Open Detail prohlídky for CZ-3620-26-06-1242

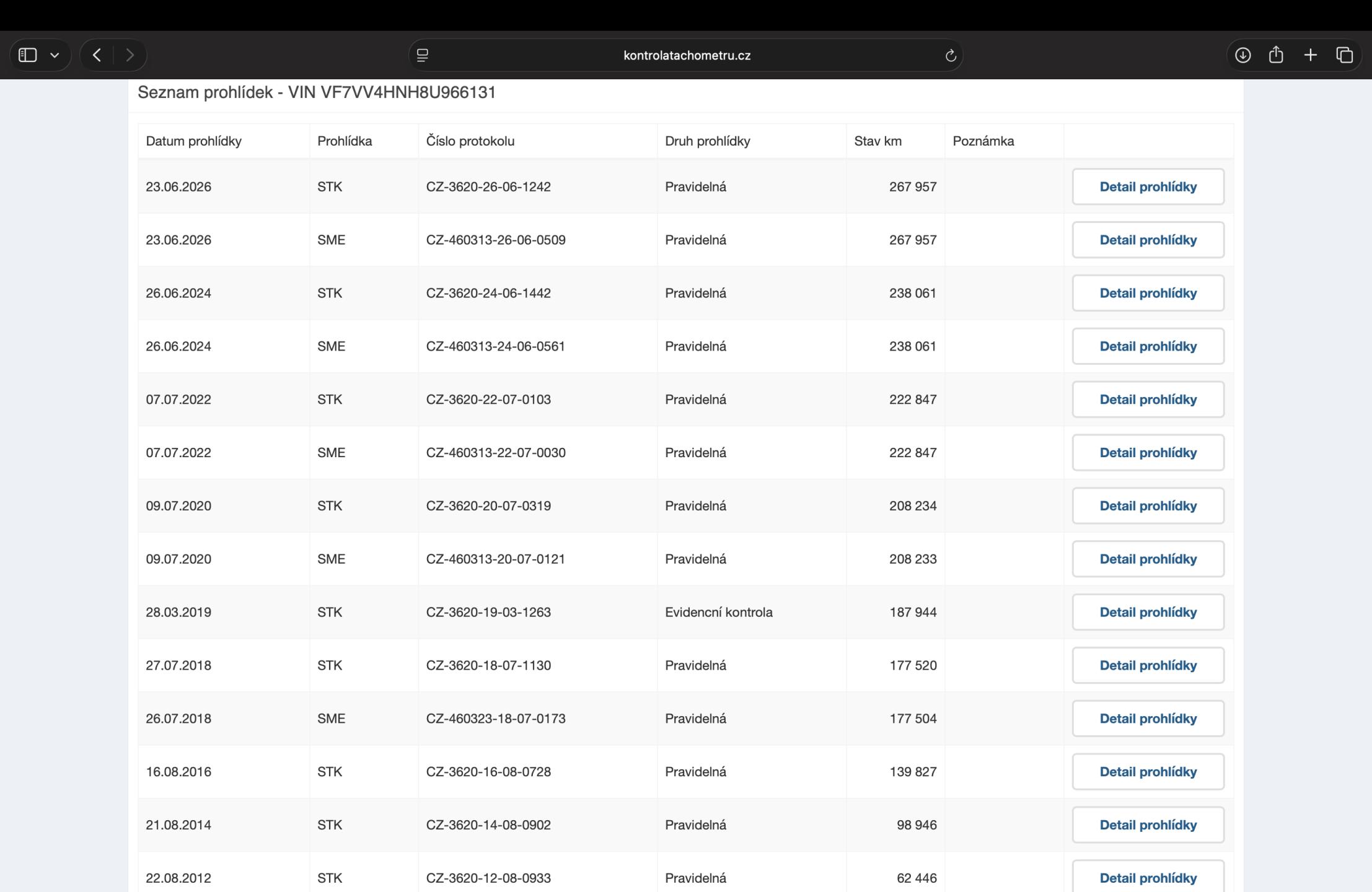[x=1148, y=186]
